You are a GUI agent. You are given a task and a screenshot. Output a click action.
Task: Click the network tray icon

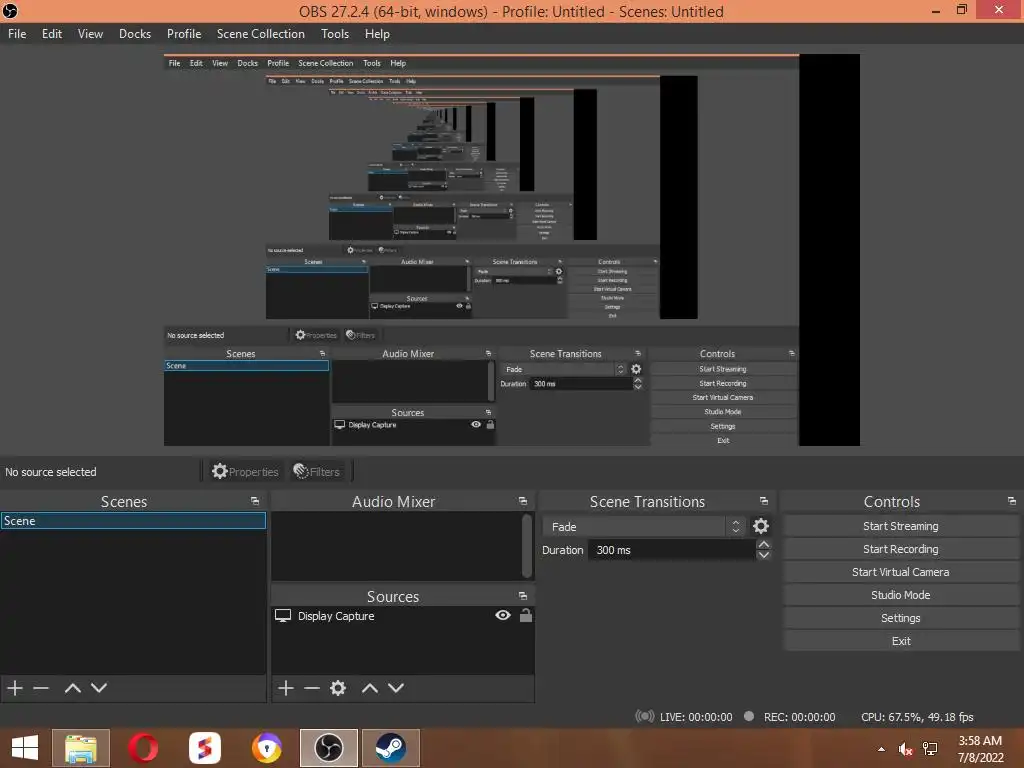pyautogui.click(x=930, y=749)
